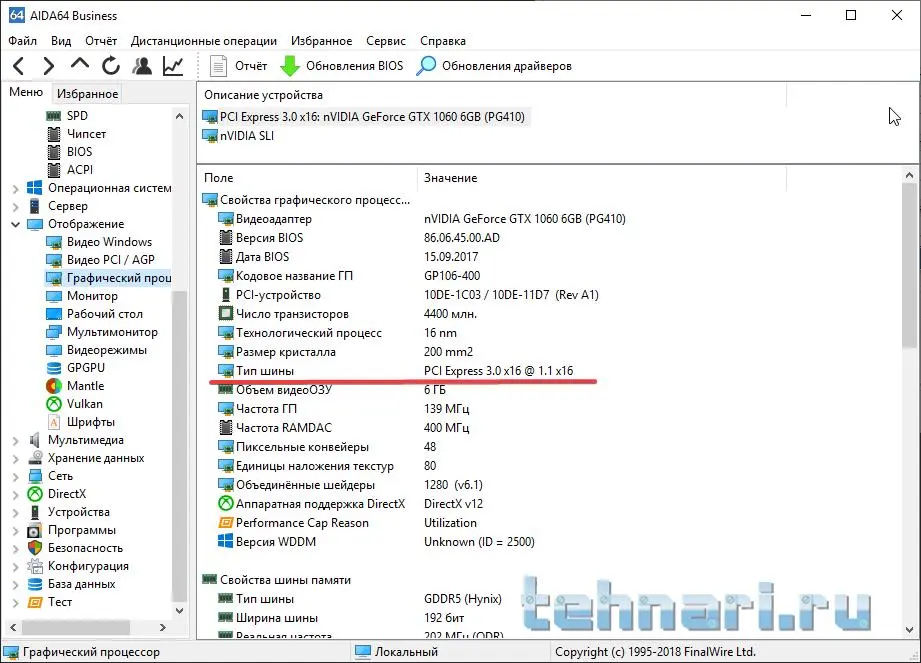Screen dimensions: 921x663
Task: Click the Монитор icon
Action: click(53, 296)
